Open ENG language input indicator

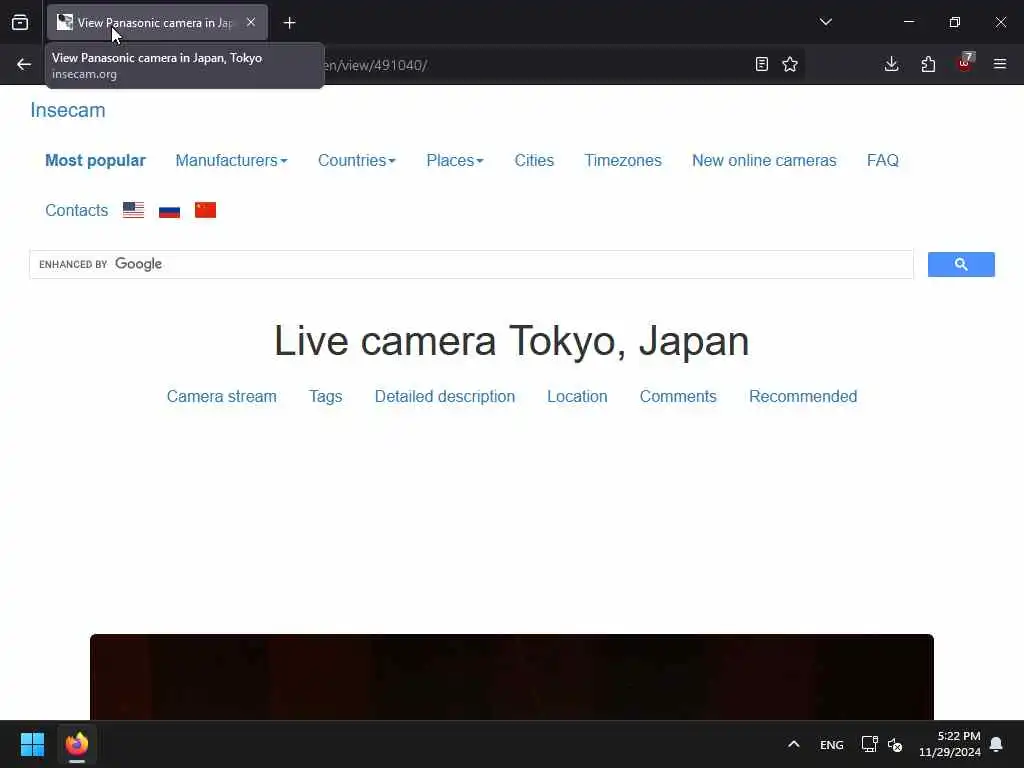(x=831, y=745)
